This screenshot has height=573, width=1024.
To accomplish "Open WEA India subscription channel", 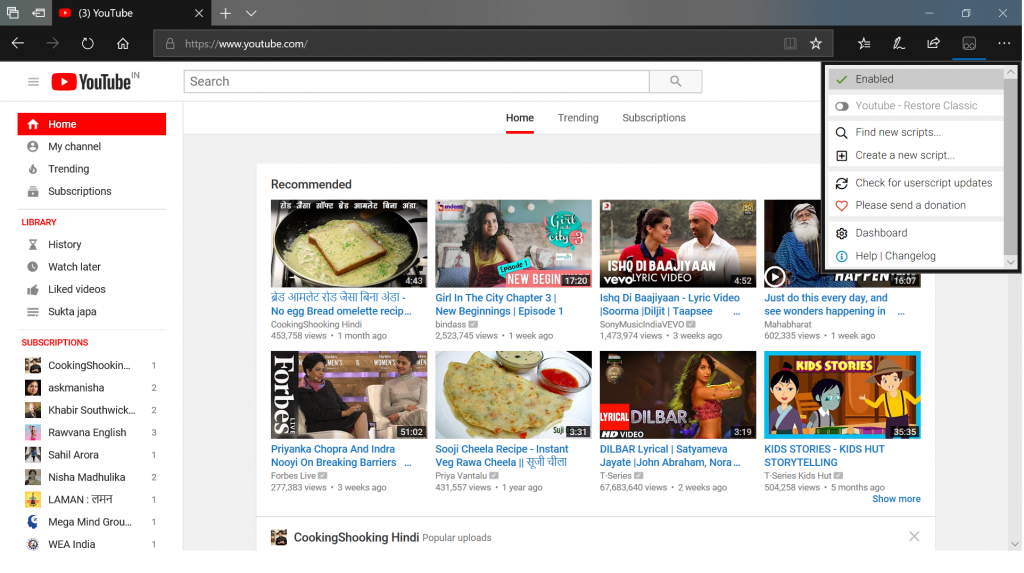I will coord(91,544).
